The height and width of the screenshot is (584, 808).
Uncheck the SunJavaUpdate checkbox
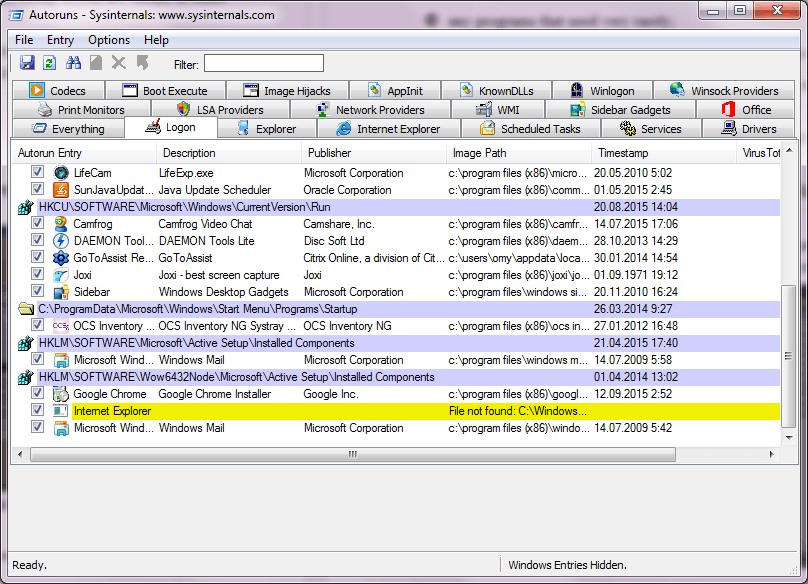37,189
